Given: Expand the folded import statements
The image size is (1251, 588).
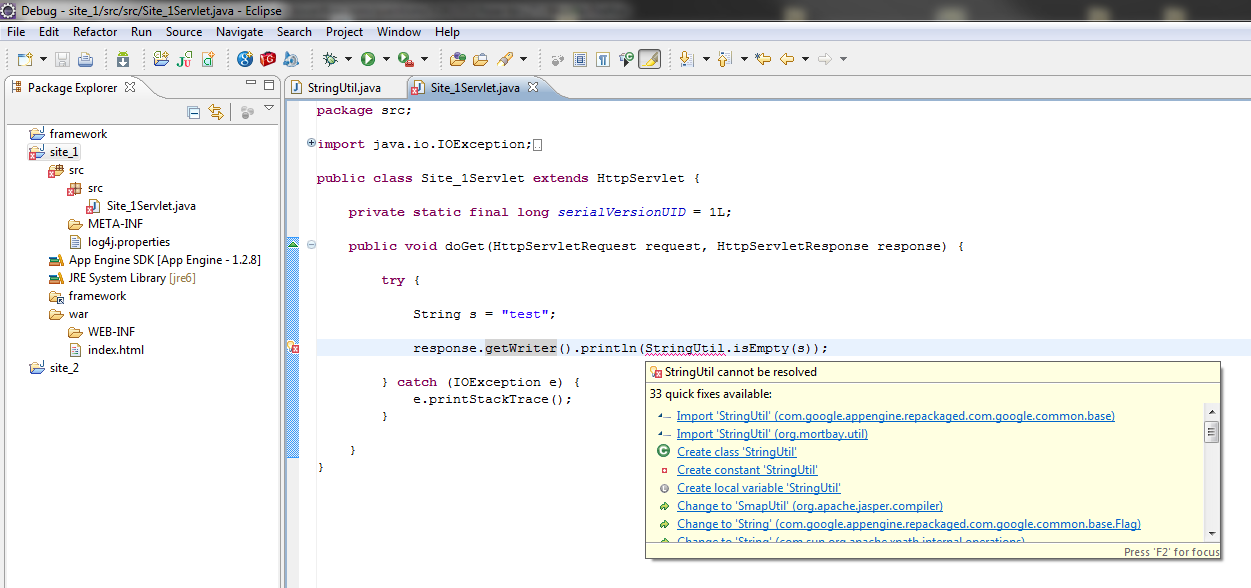Looking at the screenshot, I should tap(312, 144).
